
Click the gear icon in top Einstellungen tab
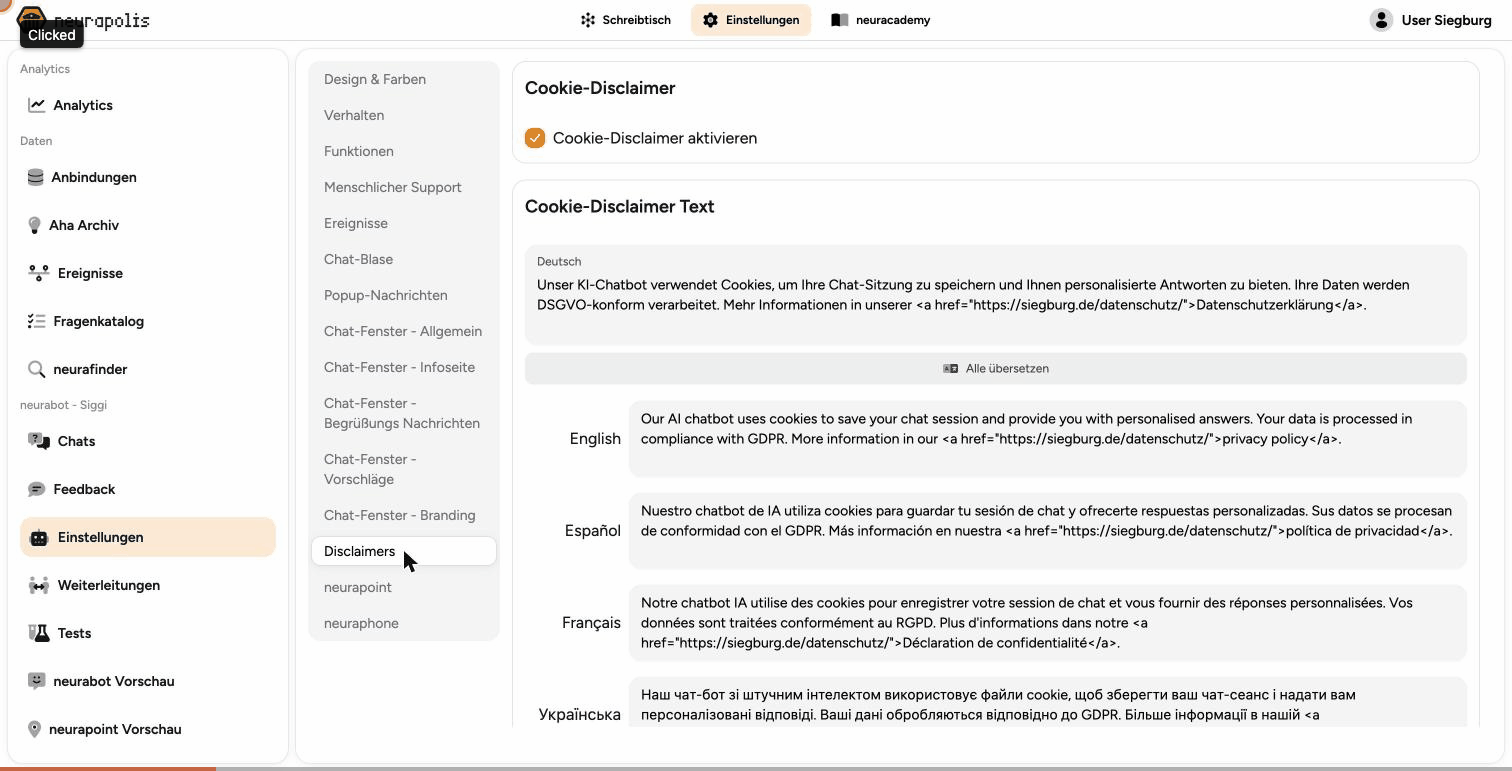pyautogui.click(x=710, y=20)
